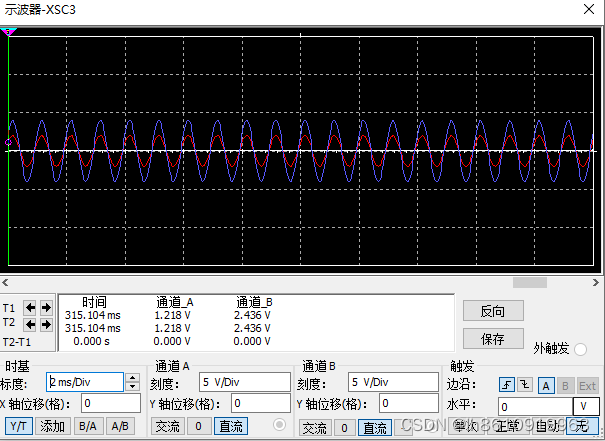Open the trigger level unit V selector
Viewport: 605px width, 441px height.
586,406
